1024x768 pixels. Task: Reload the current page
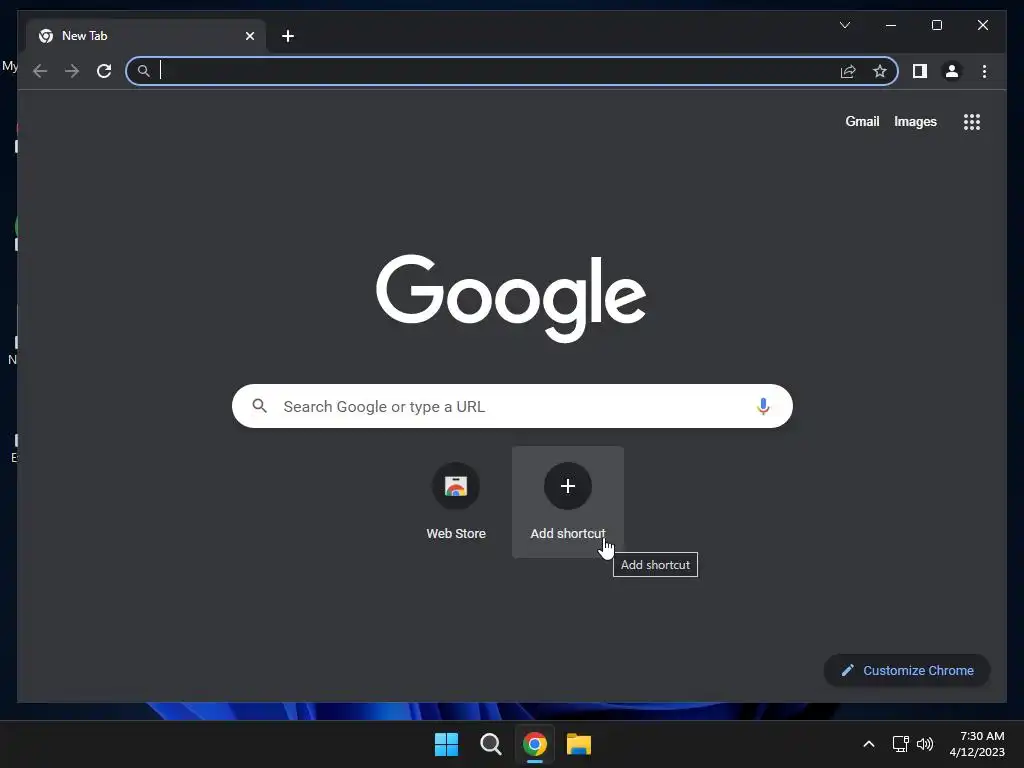104,71
